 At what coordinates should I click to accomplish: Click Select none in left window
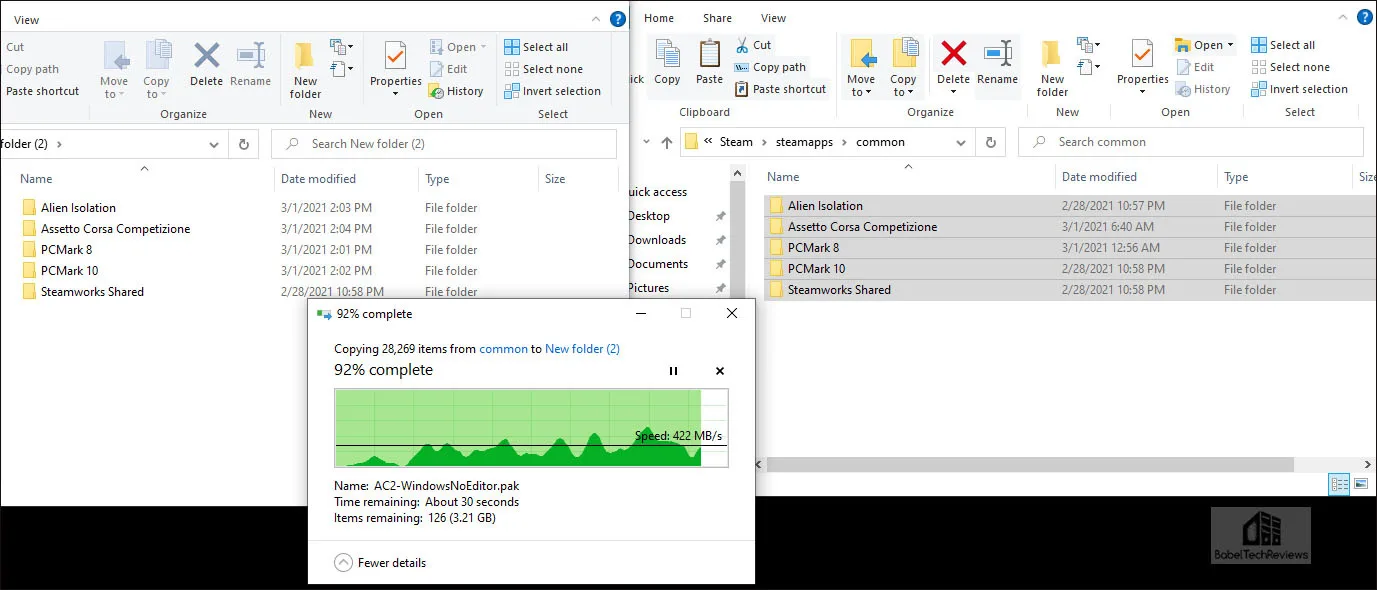[543, 69]
